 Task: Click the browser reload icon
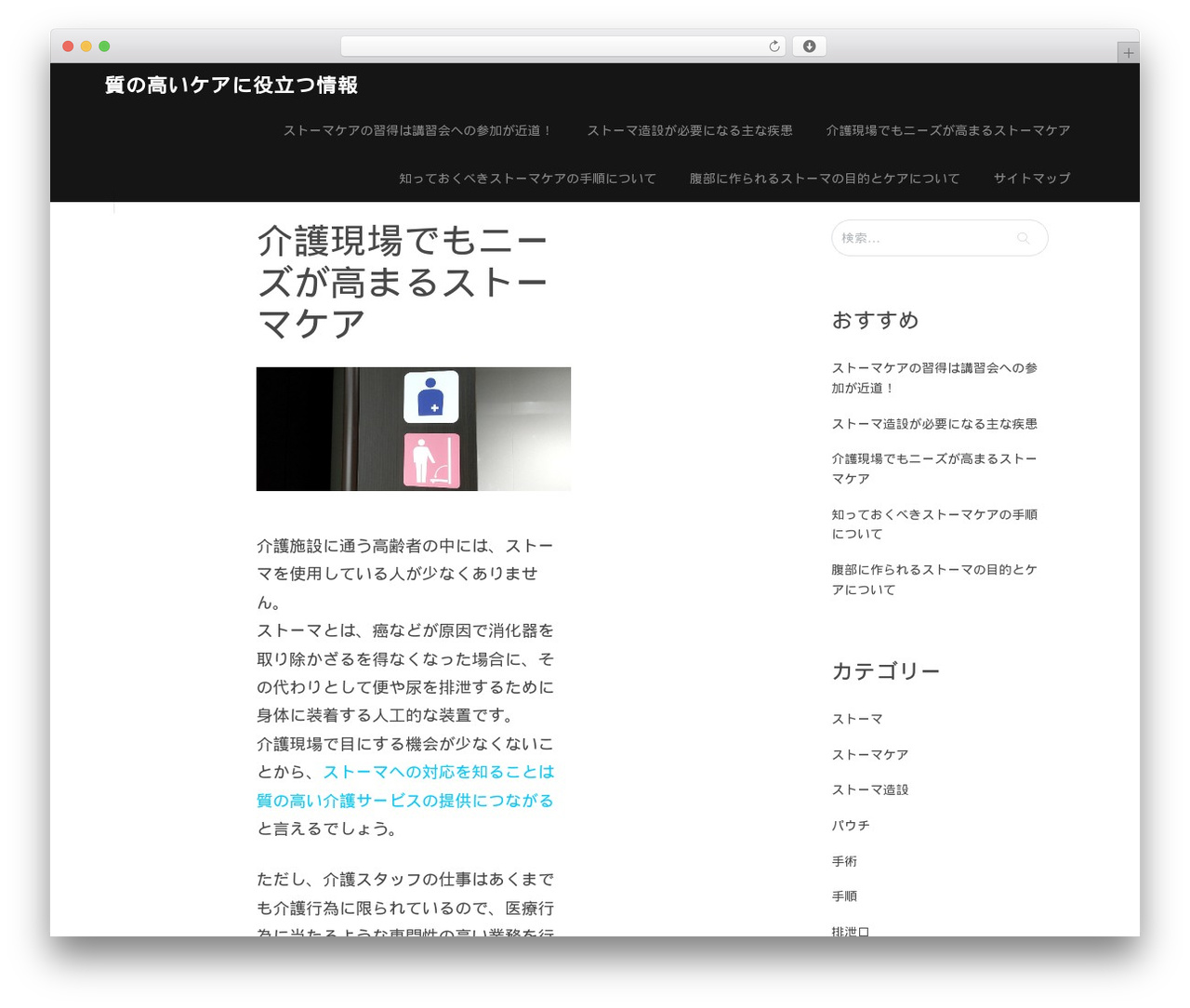773,46
